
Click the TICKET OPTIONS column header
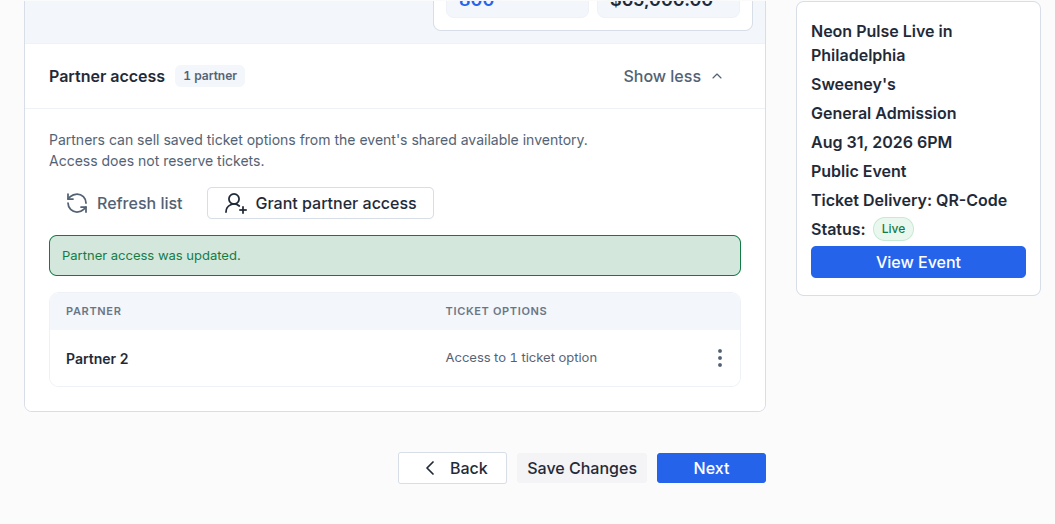[496, 311]
